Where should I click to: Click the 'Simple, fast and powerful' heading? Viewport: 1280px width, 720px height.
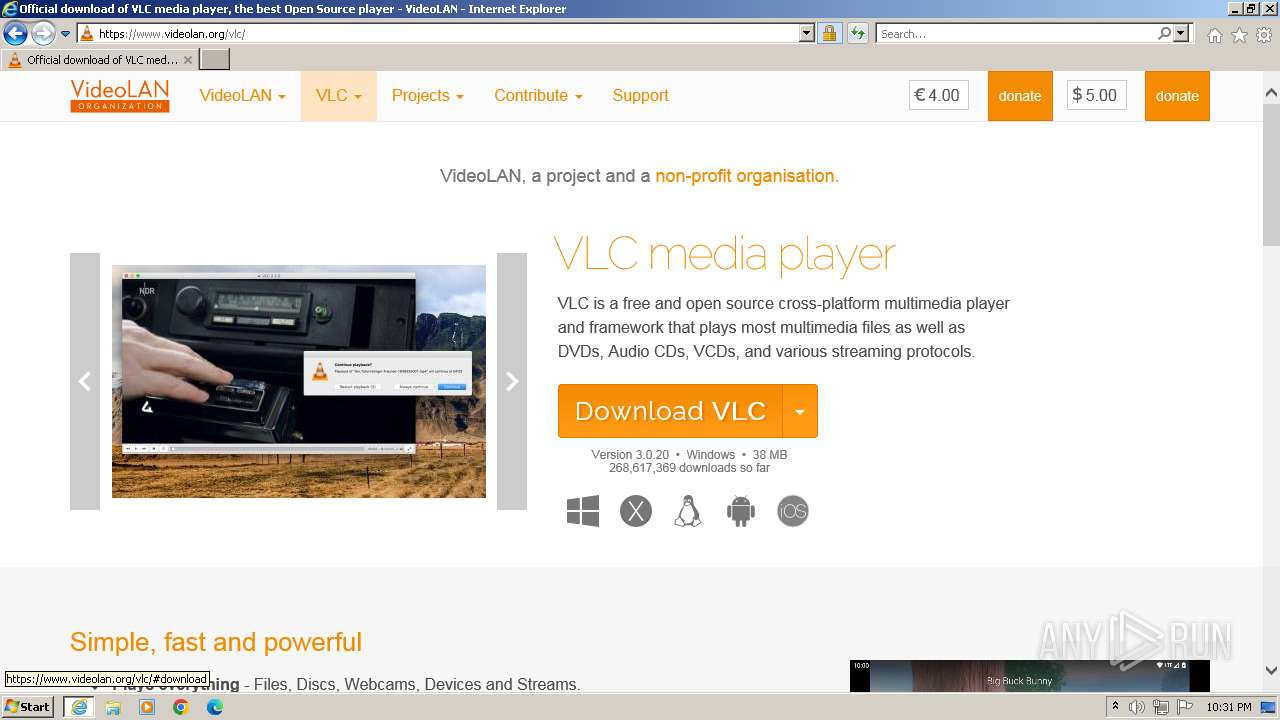(216, 642)
